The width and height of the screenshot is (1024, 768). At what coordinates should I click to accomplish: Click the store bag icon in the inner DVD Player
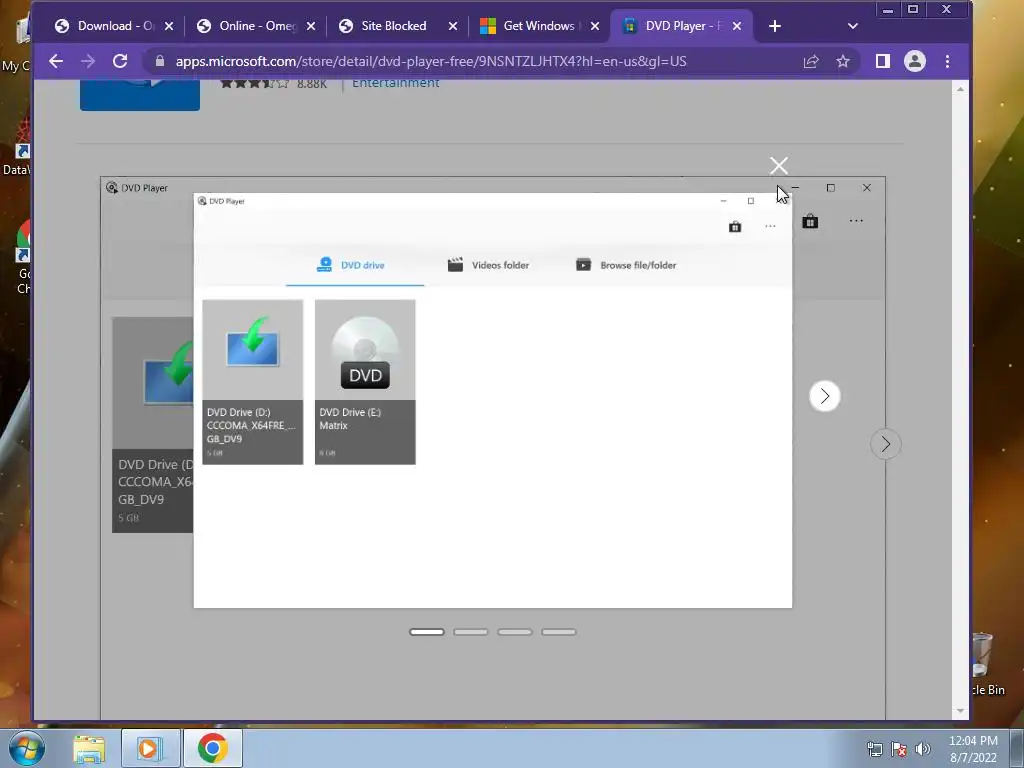[735, 227]
